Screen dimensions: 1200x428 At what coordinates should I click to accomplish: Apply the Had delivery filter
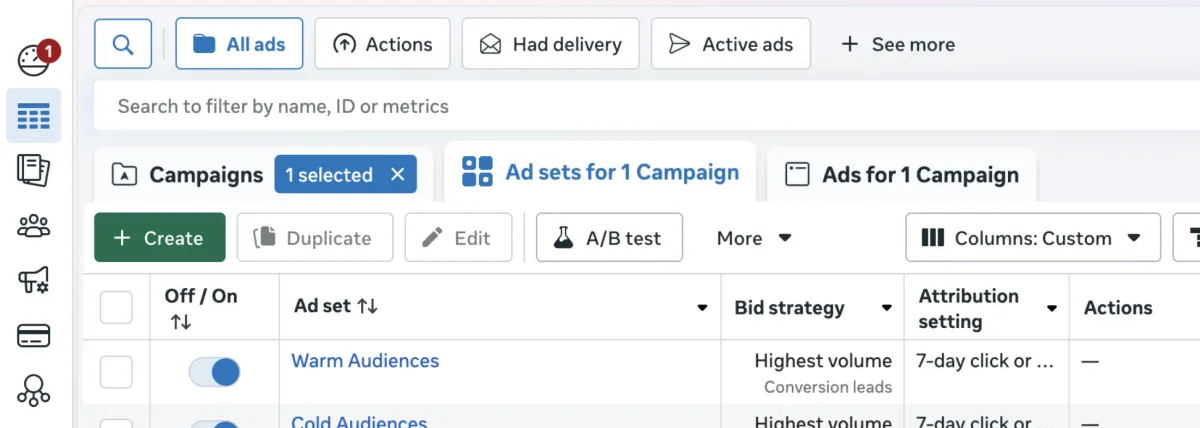[x=550, y=44]
